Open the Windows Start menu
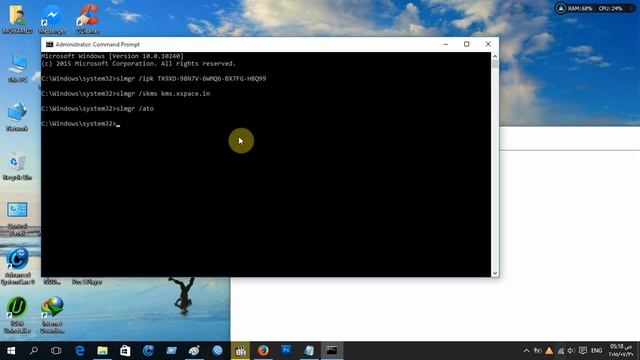 11,351
